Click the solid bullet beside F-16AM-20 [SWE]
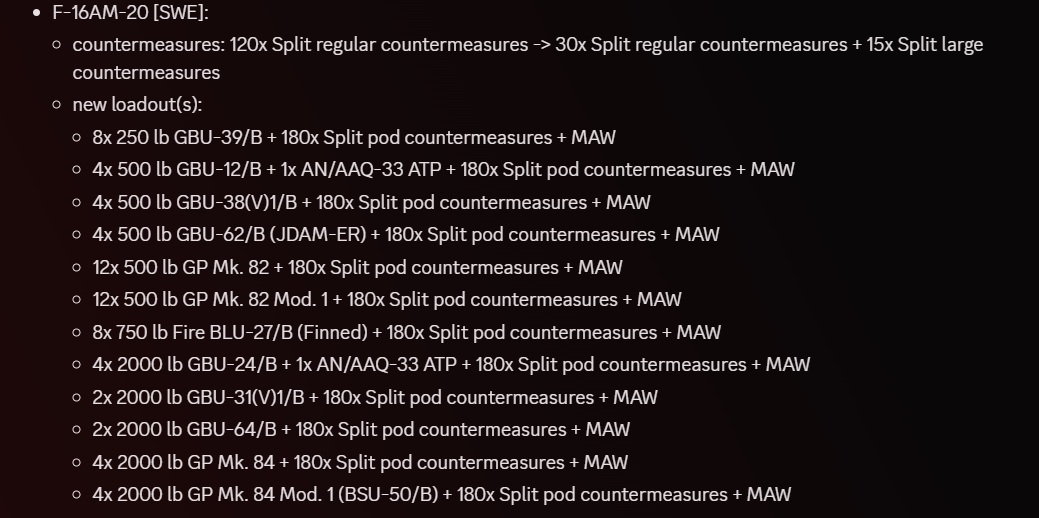The image size is (1039, 518). pos(37,14)
